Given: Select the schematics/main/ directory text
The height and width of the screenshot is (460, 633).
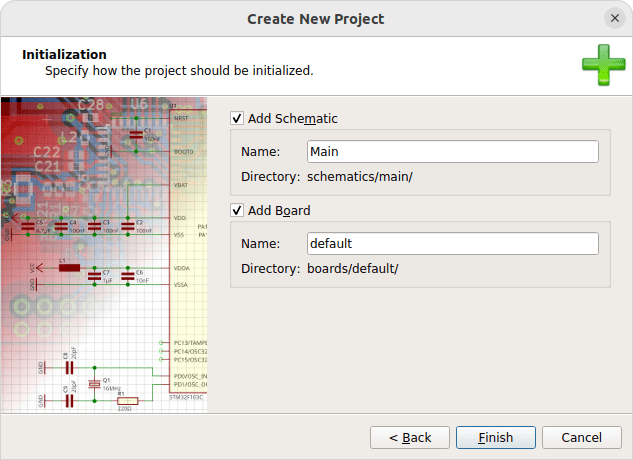Looking at the screenshot, I should tap(360, 176).
